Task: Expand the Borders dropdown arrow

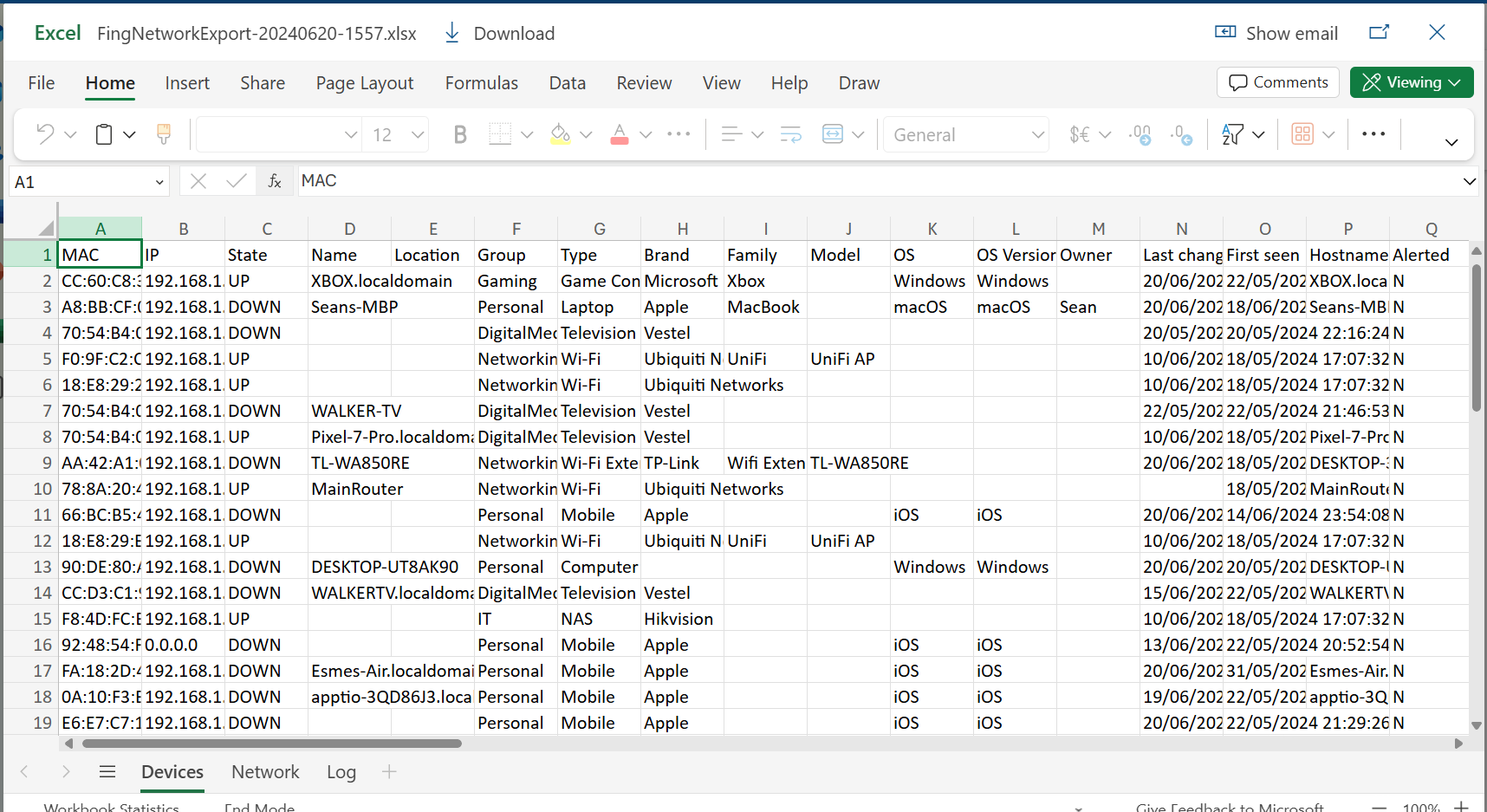Action: [527, 134]
